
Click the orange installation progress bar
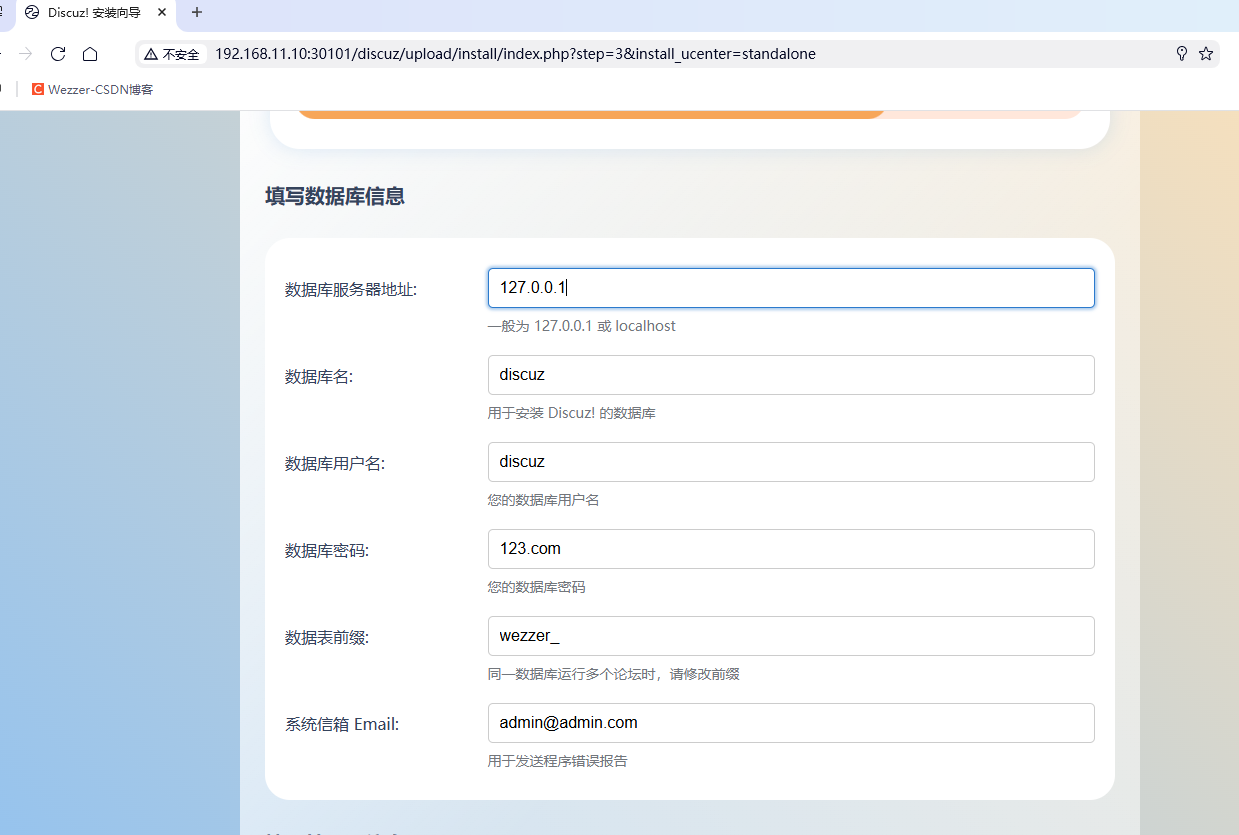(x=590, y=114)
